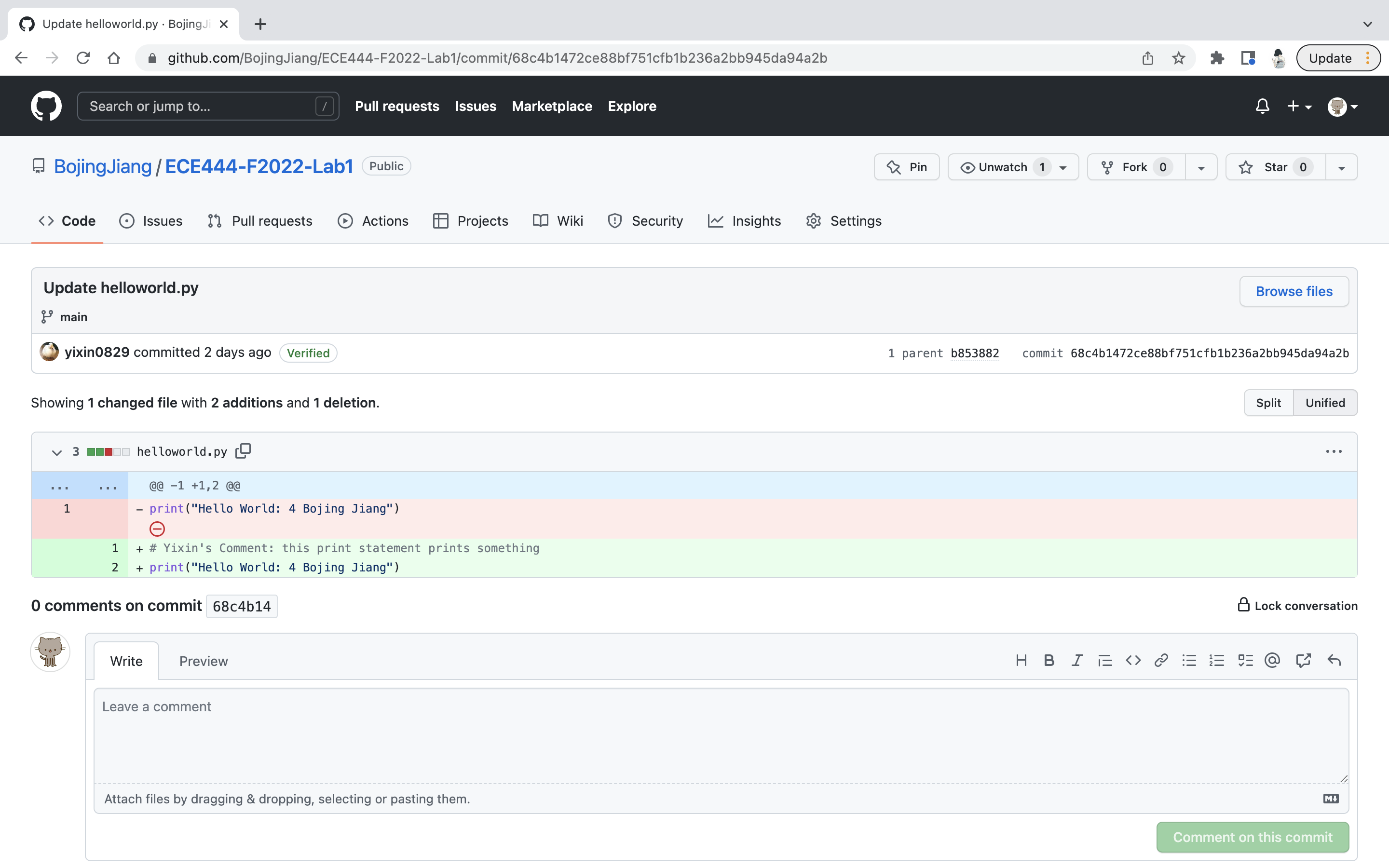This screenshot has height=868, width=1389.
Task: Open the notifications bell
Action: (1262, 106)
